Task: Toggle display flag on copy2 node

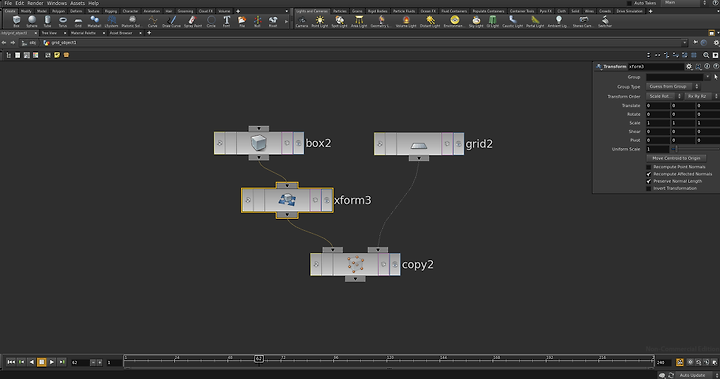Action: coord(395,265)
